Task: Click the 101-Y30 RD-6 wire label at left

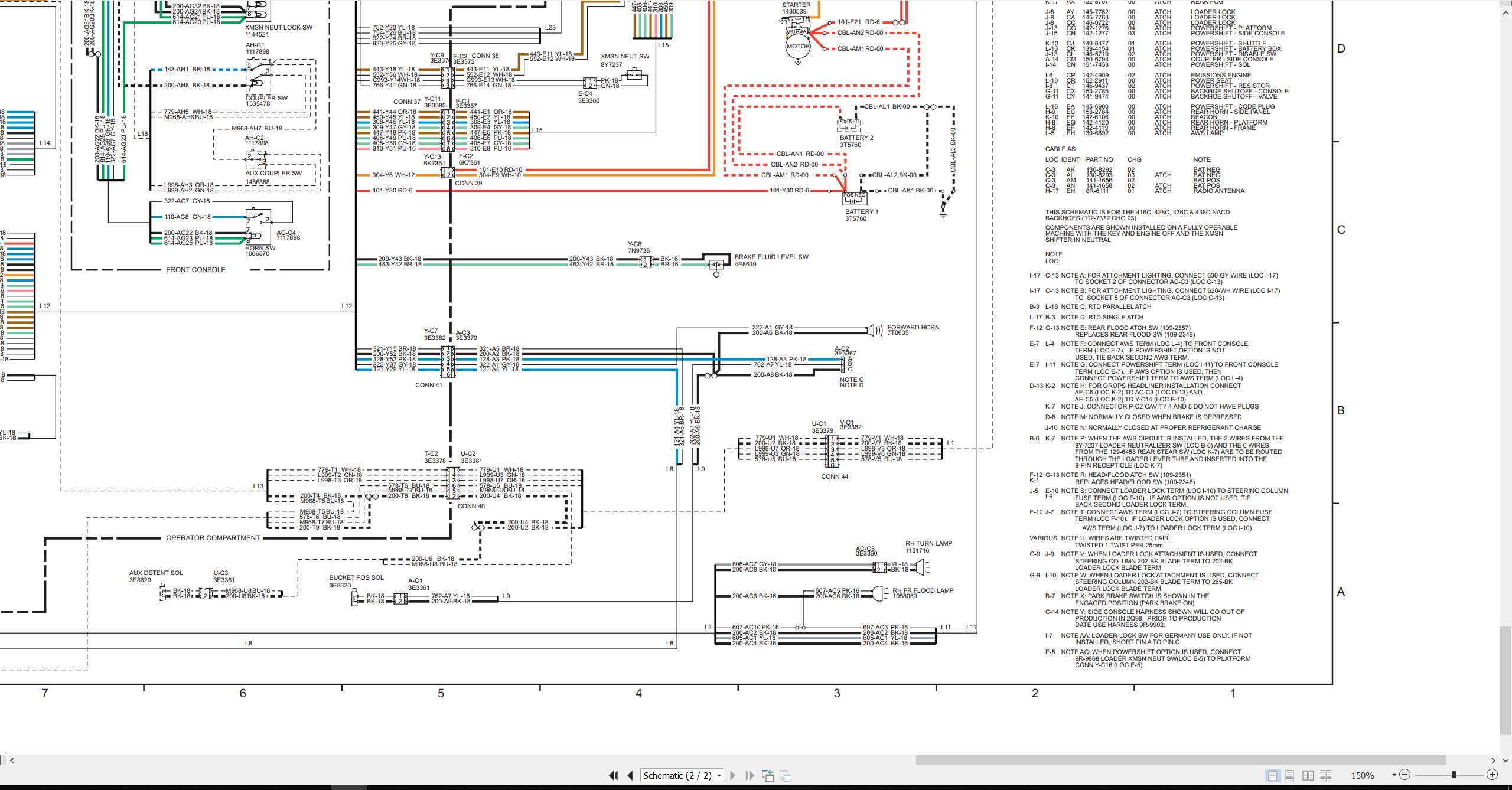Action: pyautogui.click(x=392, y=190)
